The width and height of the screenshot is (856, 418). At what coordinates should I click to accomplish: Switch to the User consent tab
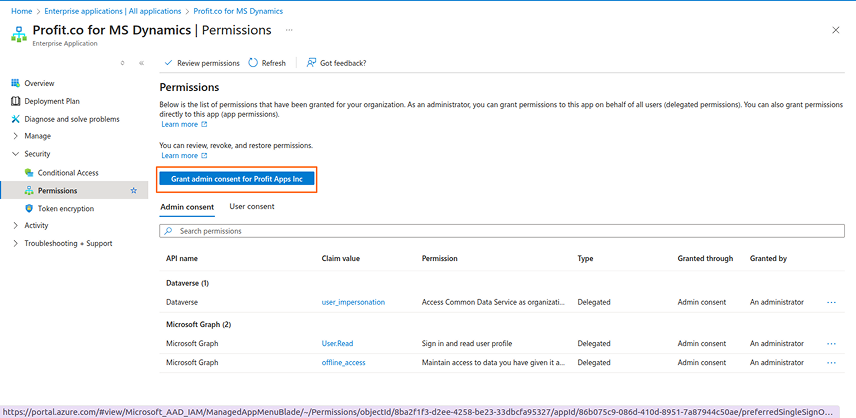tap(252, 207)
